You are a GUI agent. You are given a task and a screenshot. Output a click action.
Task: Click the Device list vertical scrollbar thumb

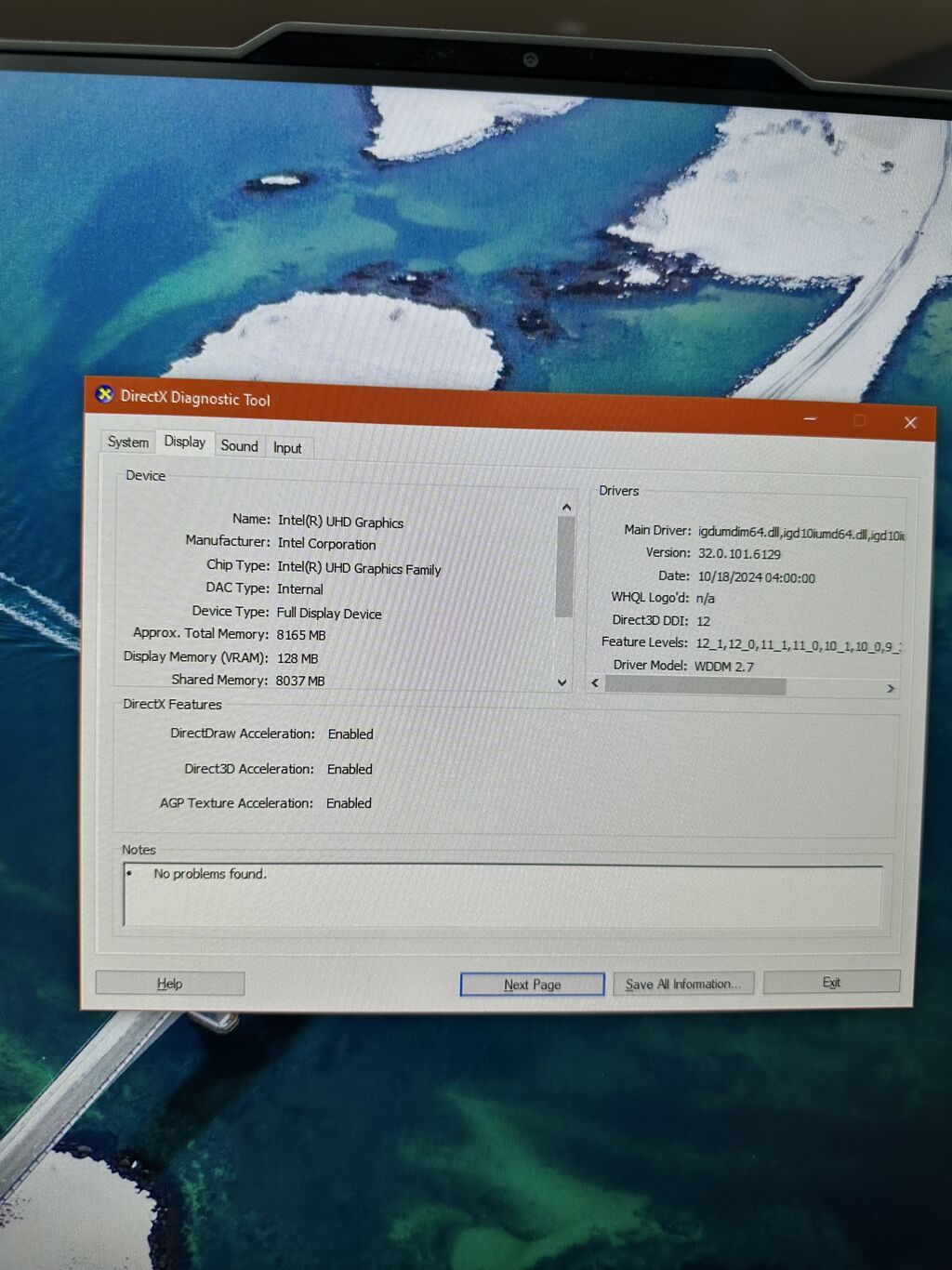(x=564, y=567)
